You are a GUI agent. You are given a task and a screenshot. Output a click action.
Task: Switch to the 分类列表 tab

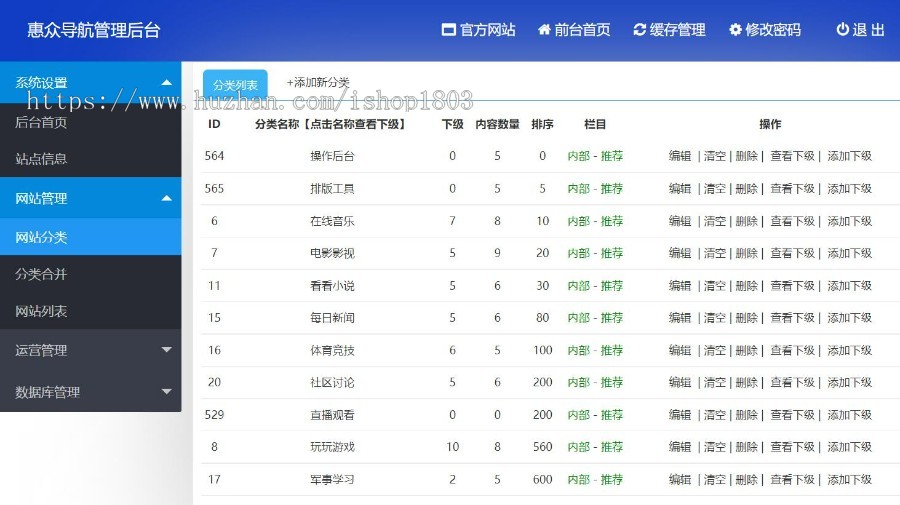click(x=235, y=85)
